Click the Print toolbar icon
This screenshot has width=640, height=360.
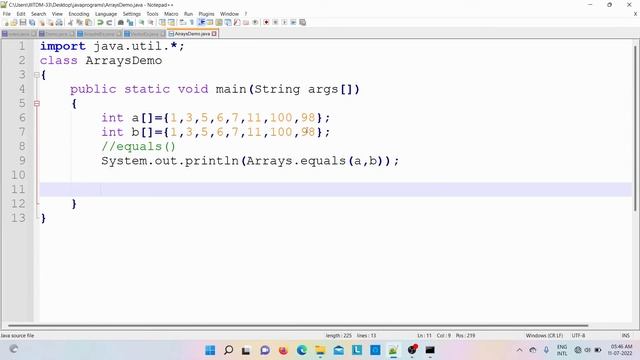coord(59,22)
